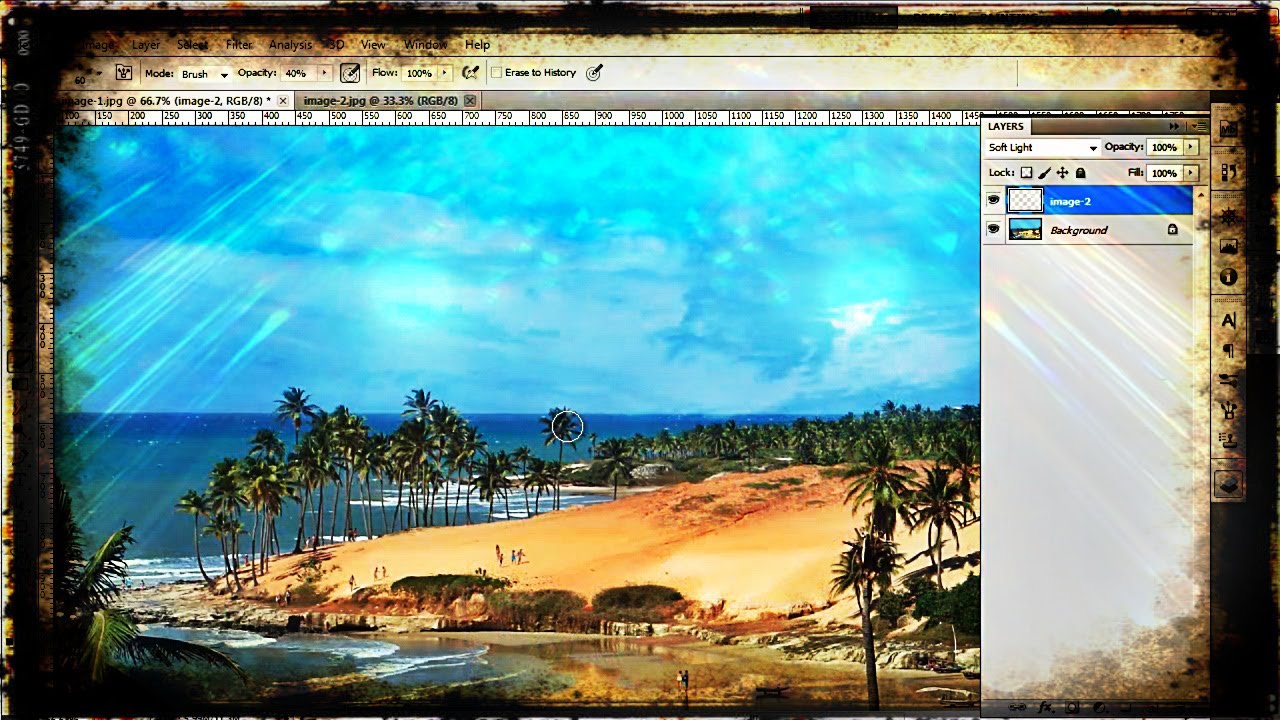The width and height of the screenshot is (1280, 720).
Task: Lock image pixels brush icon
Action: pyautogui.click(x=1045, y=173)
